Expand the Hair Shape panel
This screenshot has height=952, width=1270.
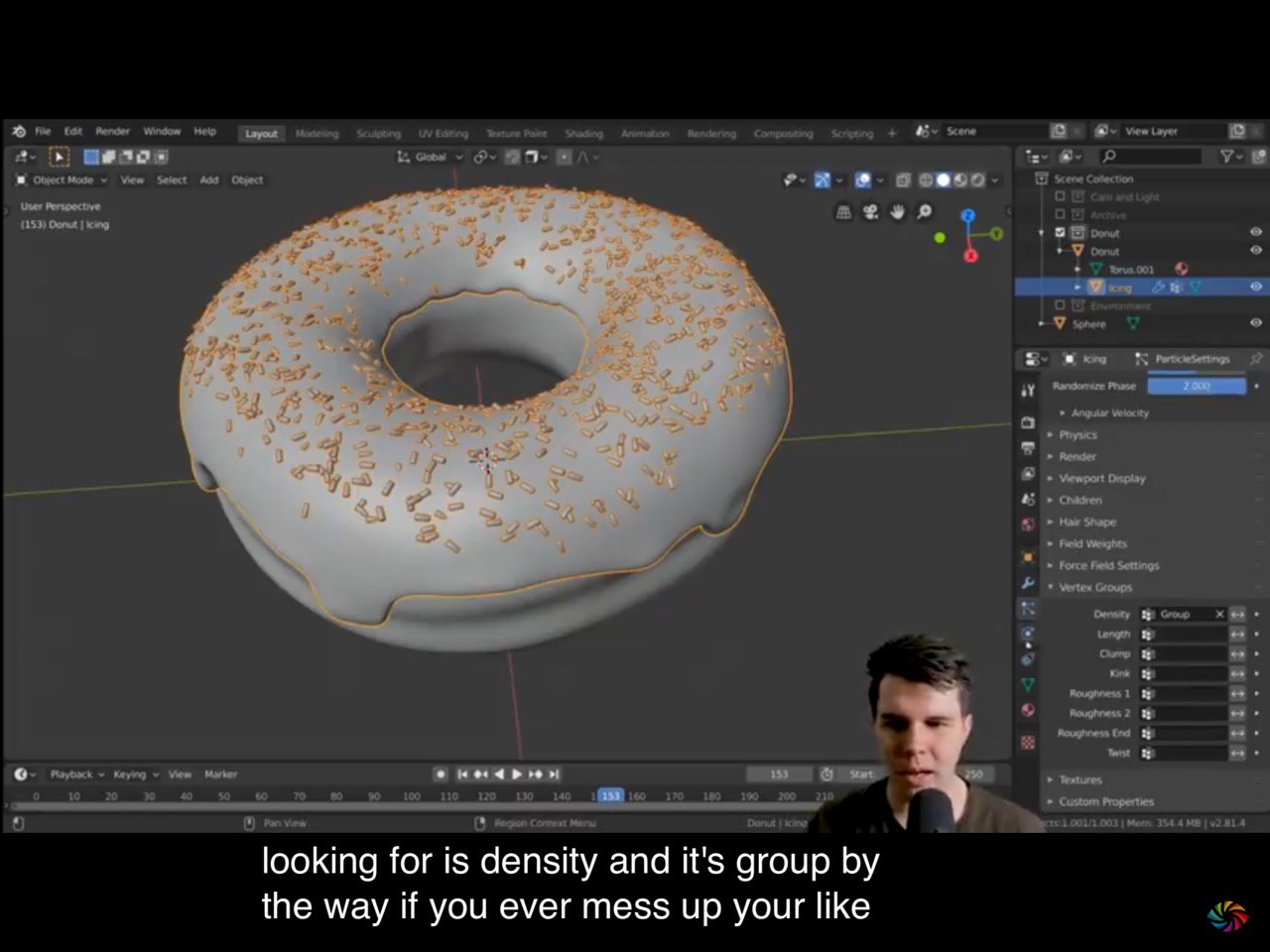tap(1086, 522)
